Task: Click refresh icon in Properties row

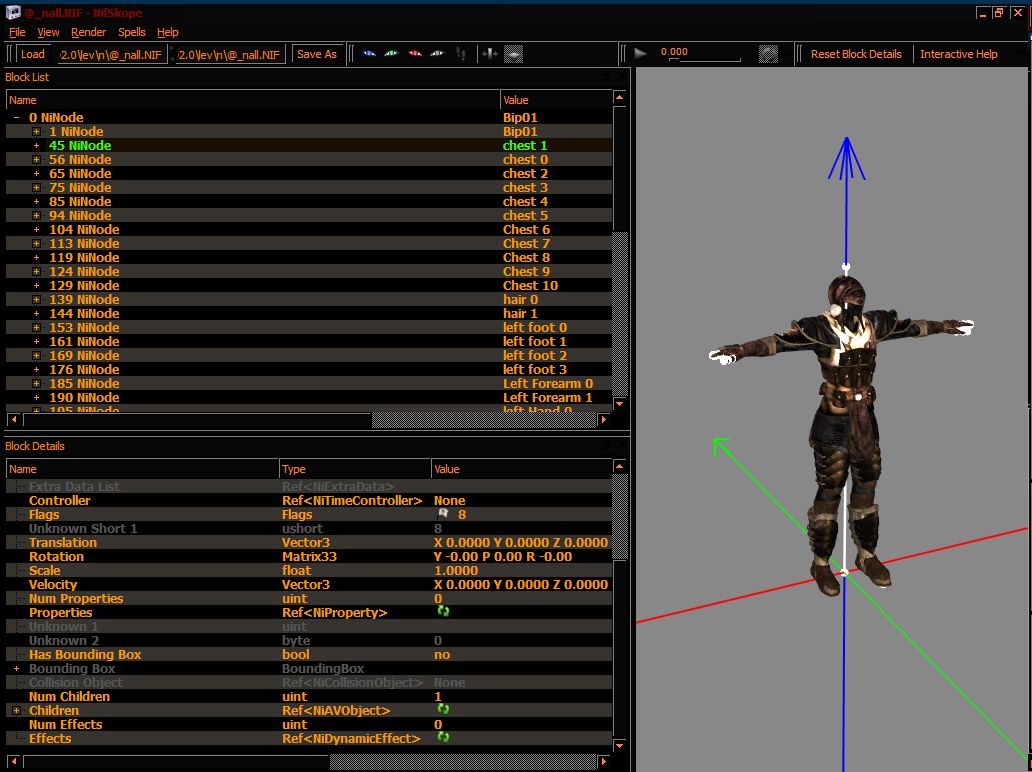Action: 443,611
